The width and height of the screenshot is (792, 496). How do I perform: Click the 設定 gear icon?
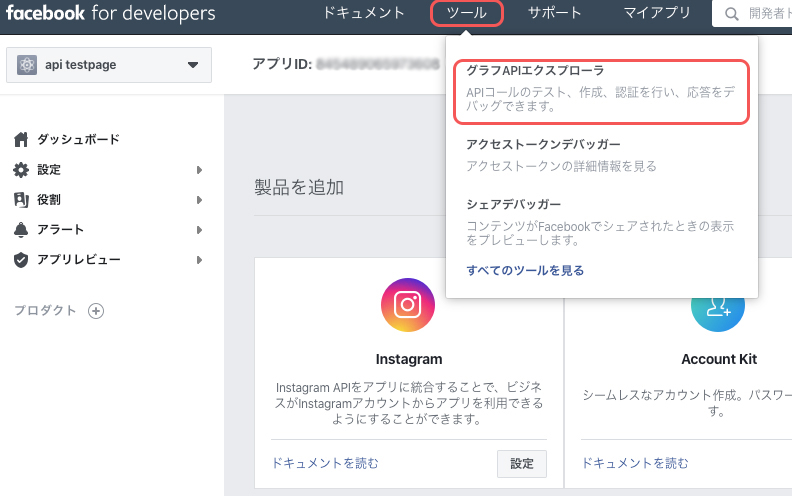coord(21,170)
